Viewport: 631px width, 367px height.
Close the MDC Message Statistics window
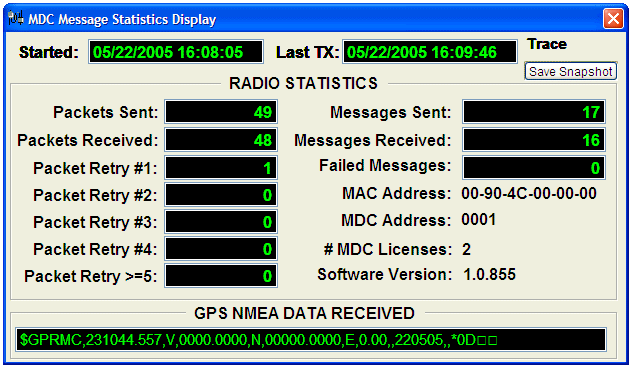click(x=613, y=19)
